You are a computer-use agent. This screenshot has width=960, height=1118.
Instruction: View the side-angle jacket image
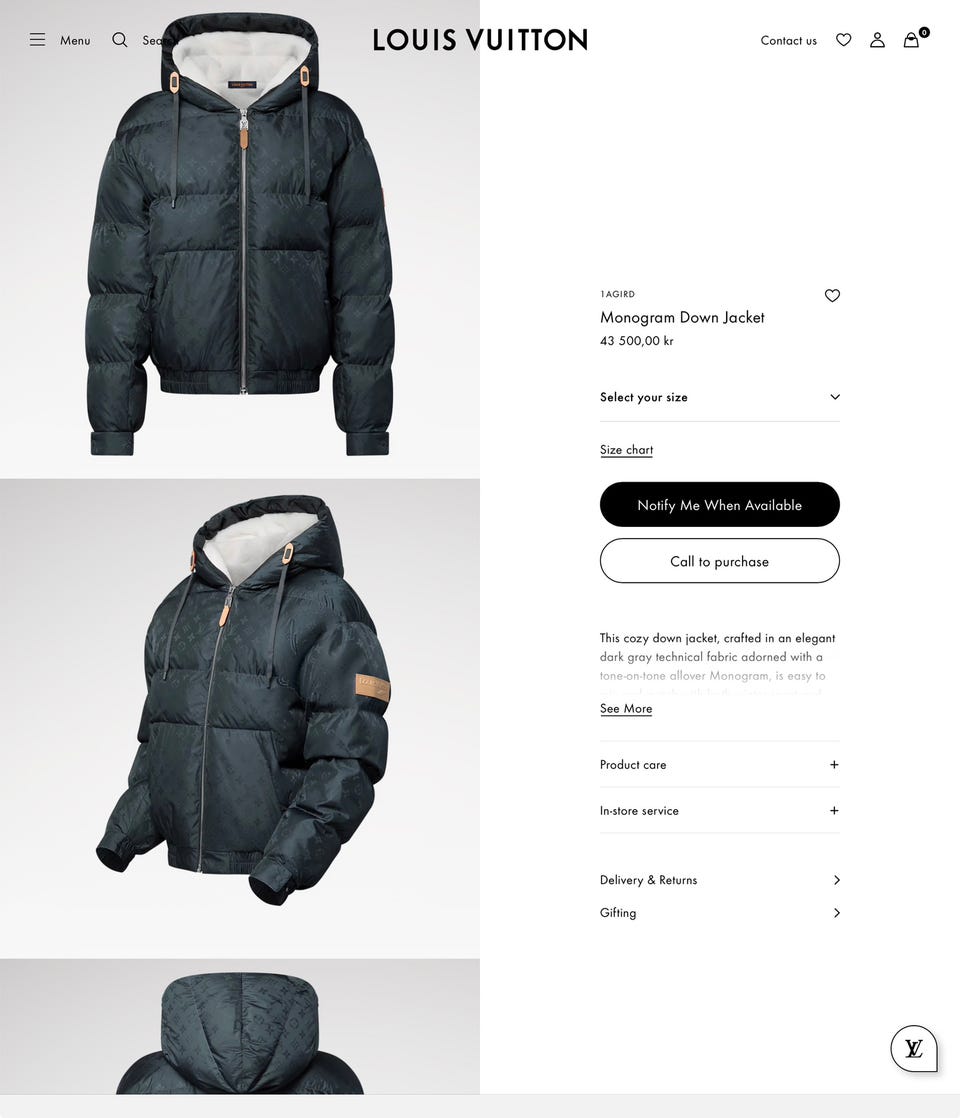240,719
